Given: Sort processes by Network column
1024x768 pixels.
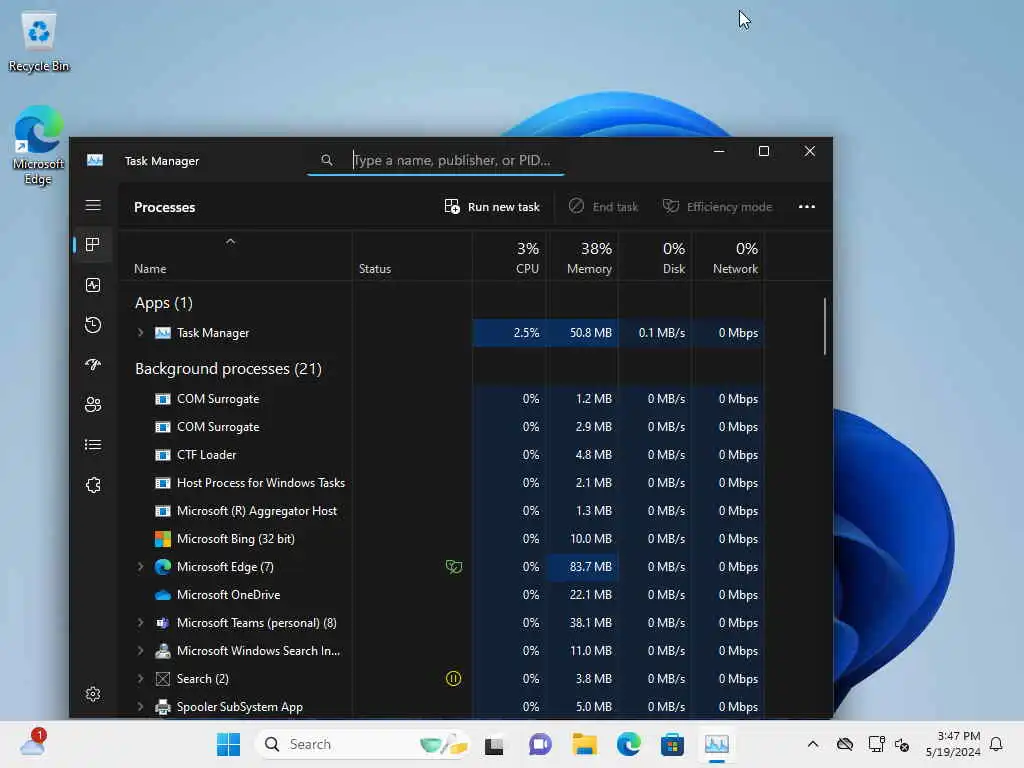Looking at the screenshot, I should point(728,257).
